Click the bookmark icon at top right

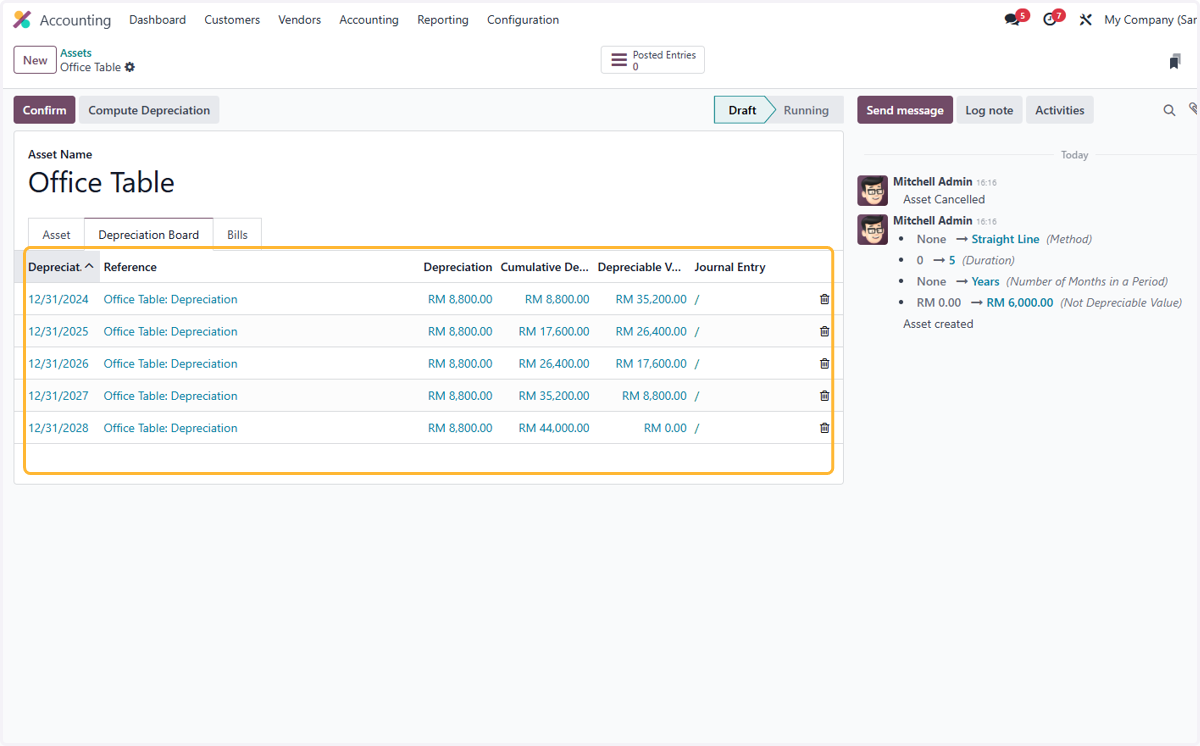tap(1174, 62)
